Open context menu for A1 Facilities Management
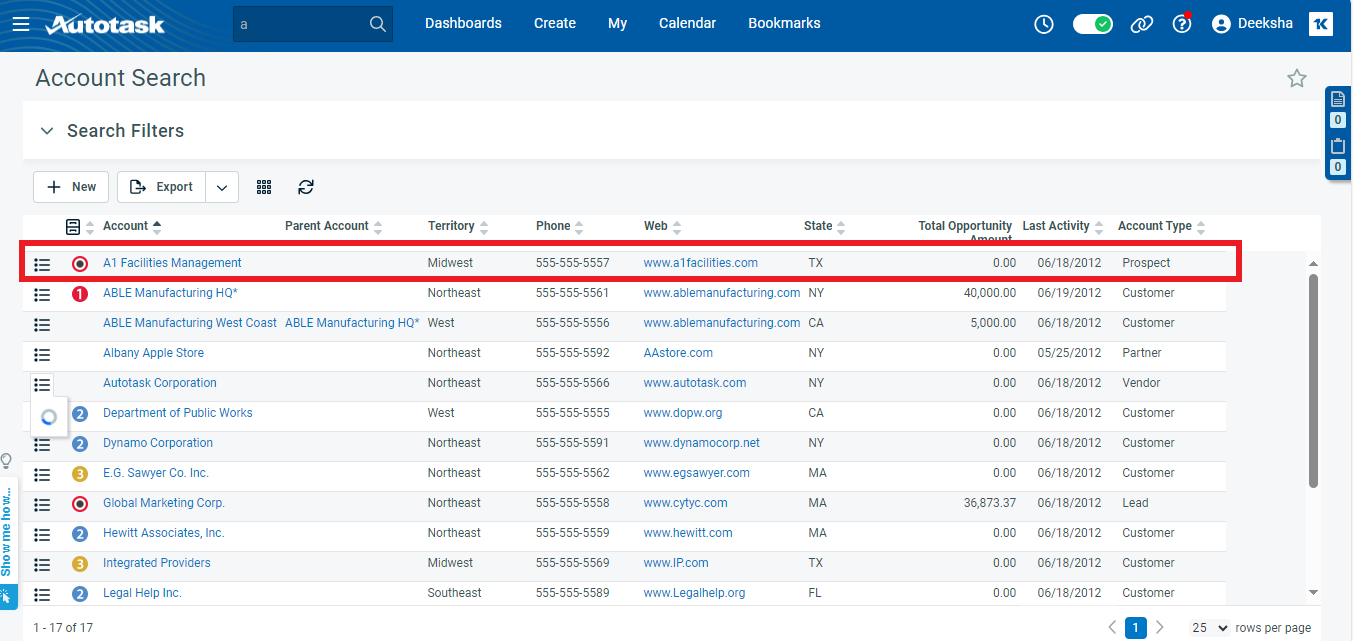The image size is (1353, 641). point(42,264)
